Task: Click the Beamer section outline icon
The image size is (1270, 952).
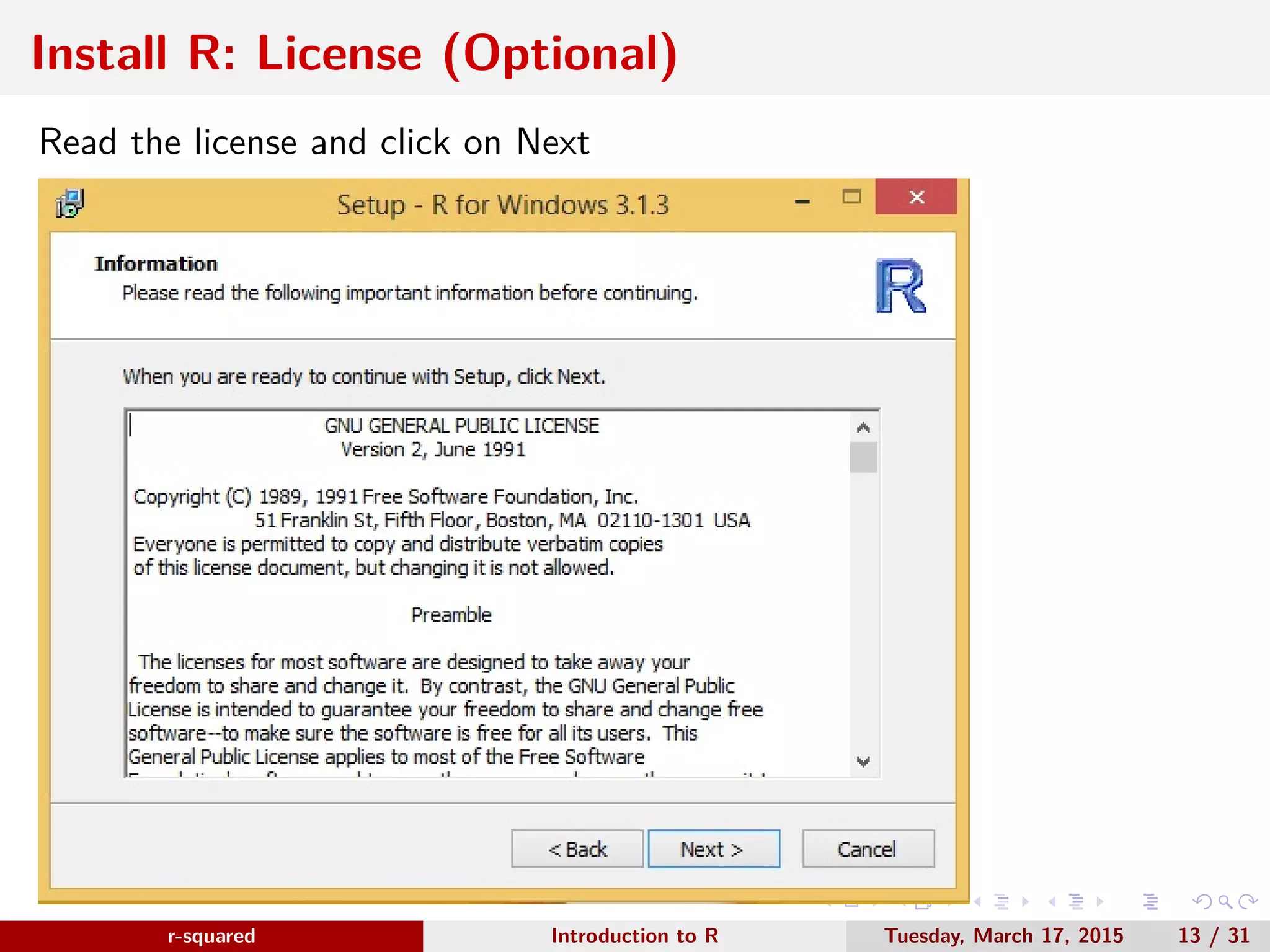Action: pos(1077,901)
